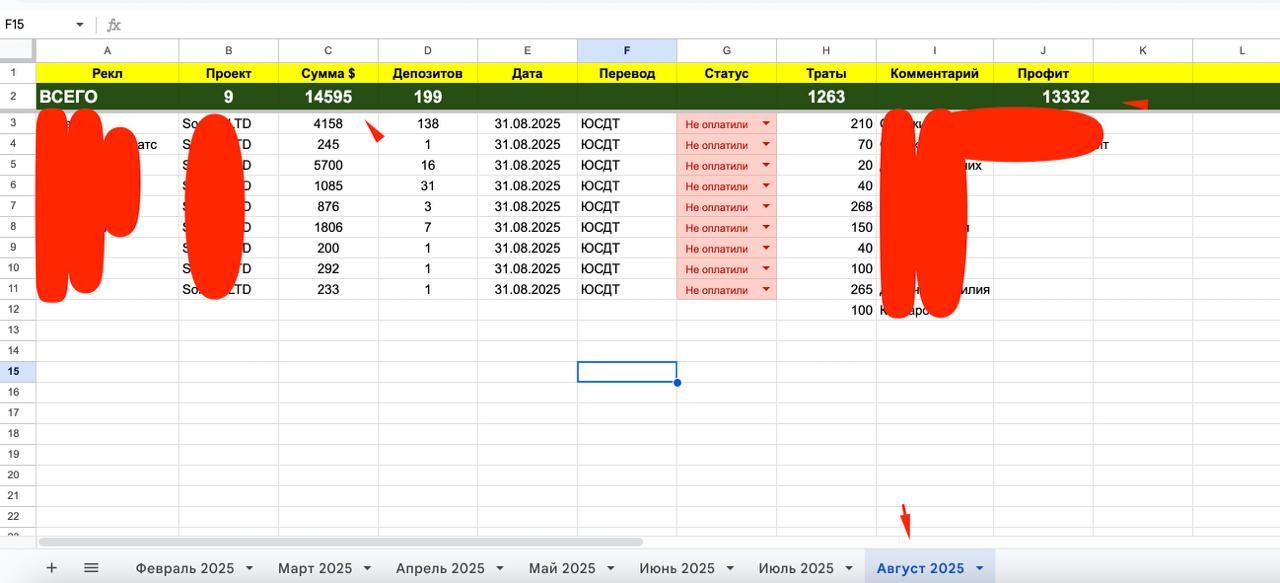
Task: Click expenses cell "265"
Action: [826, 290]
